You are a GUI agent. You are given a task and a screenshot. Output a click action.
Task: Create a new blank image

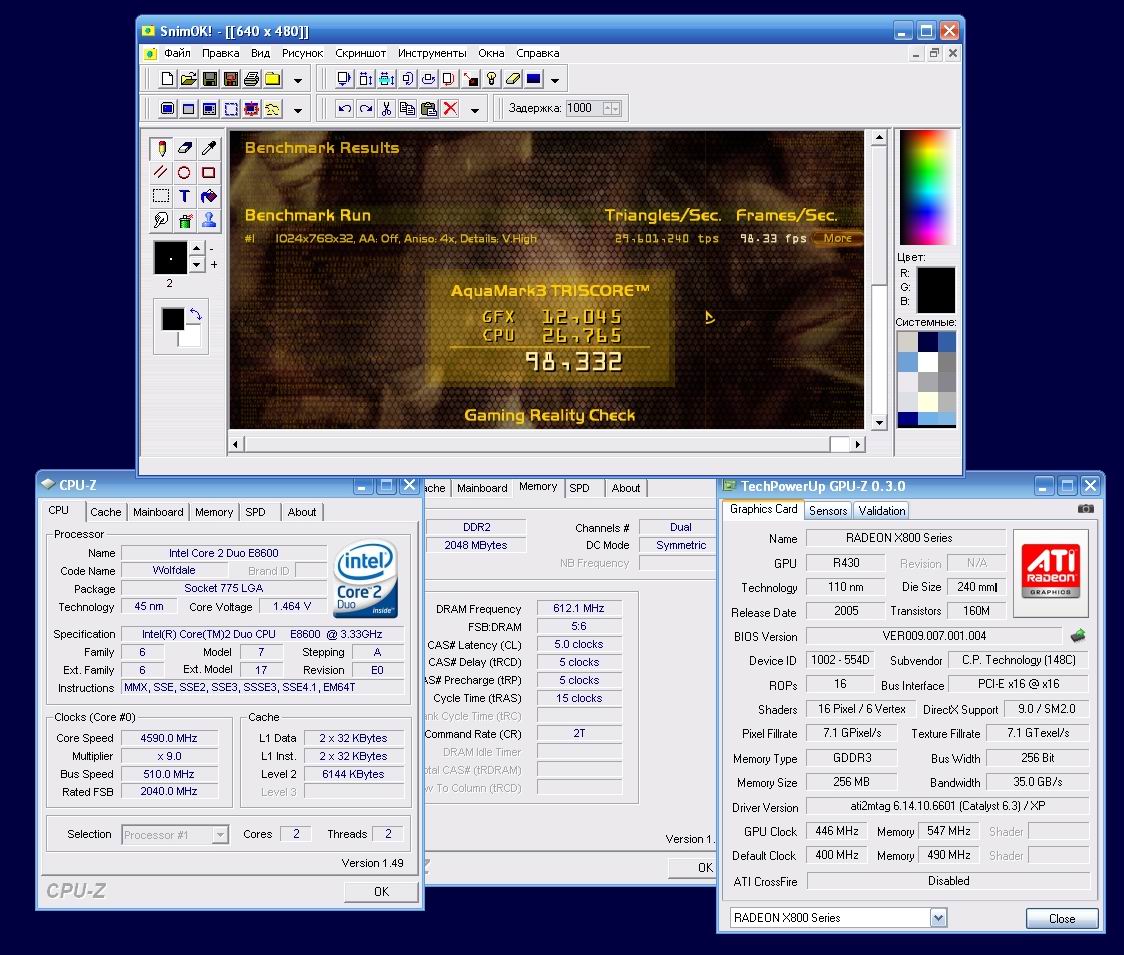point(167,79)
